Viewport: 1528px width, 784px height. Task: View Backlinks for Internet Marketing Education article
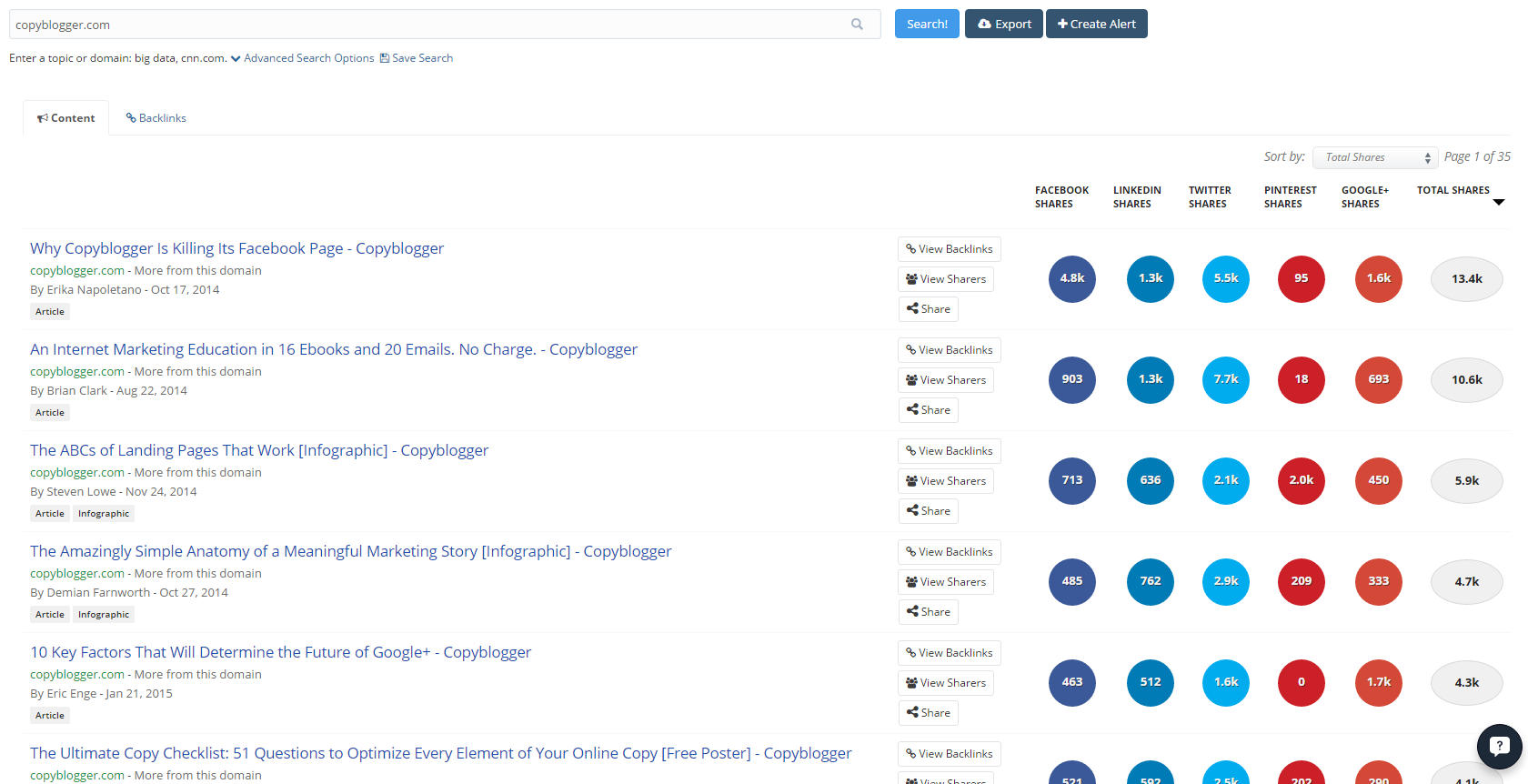(x=950, y=350)
